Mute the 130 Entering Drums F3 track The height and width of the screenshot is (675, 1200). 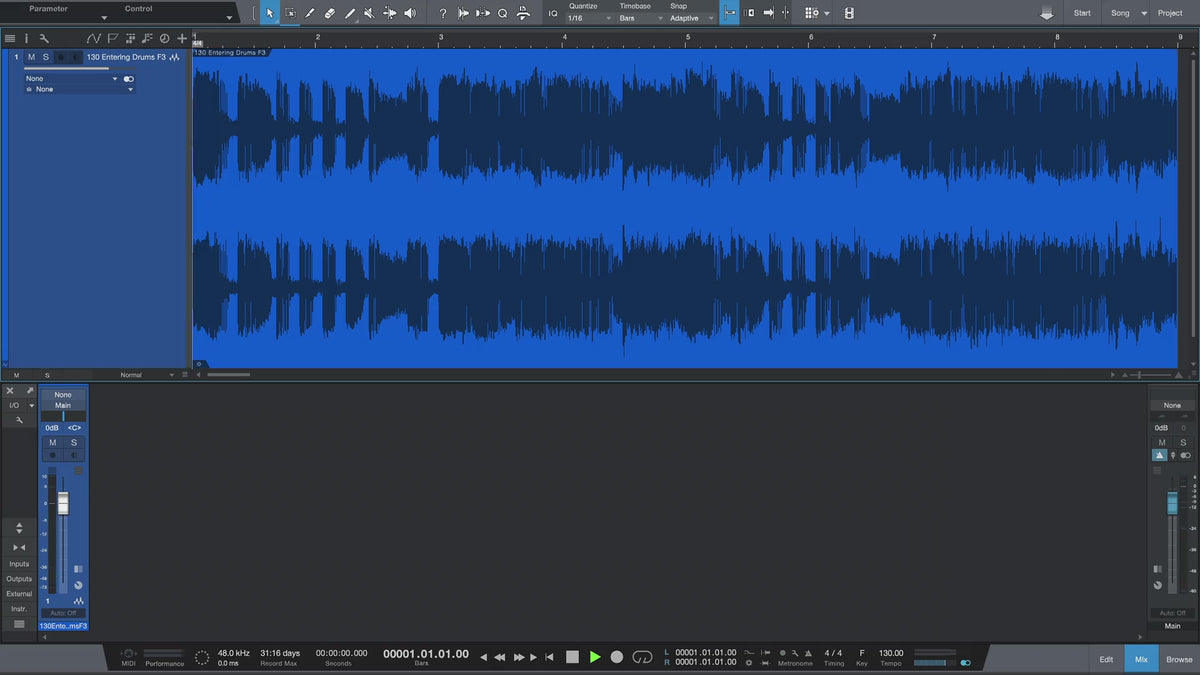pyautogui.click(x=31, y=57)
